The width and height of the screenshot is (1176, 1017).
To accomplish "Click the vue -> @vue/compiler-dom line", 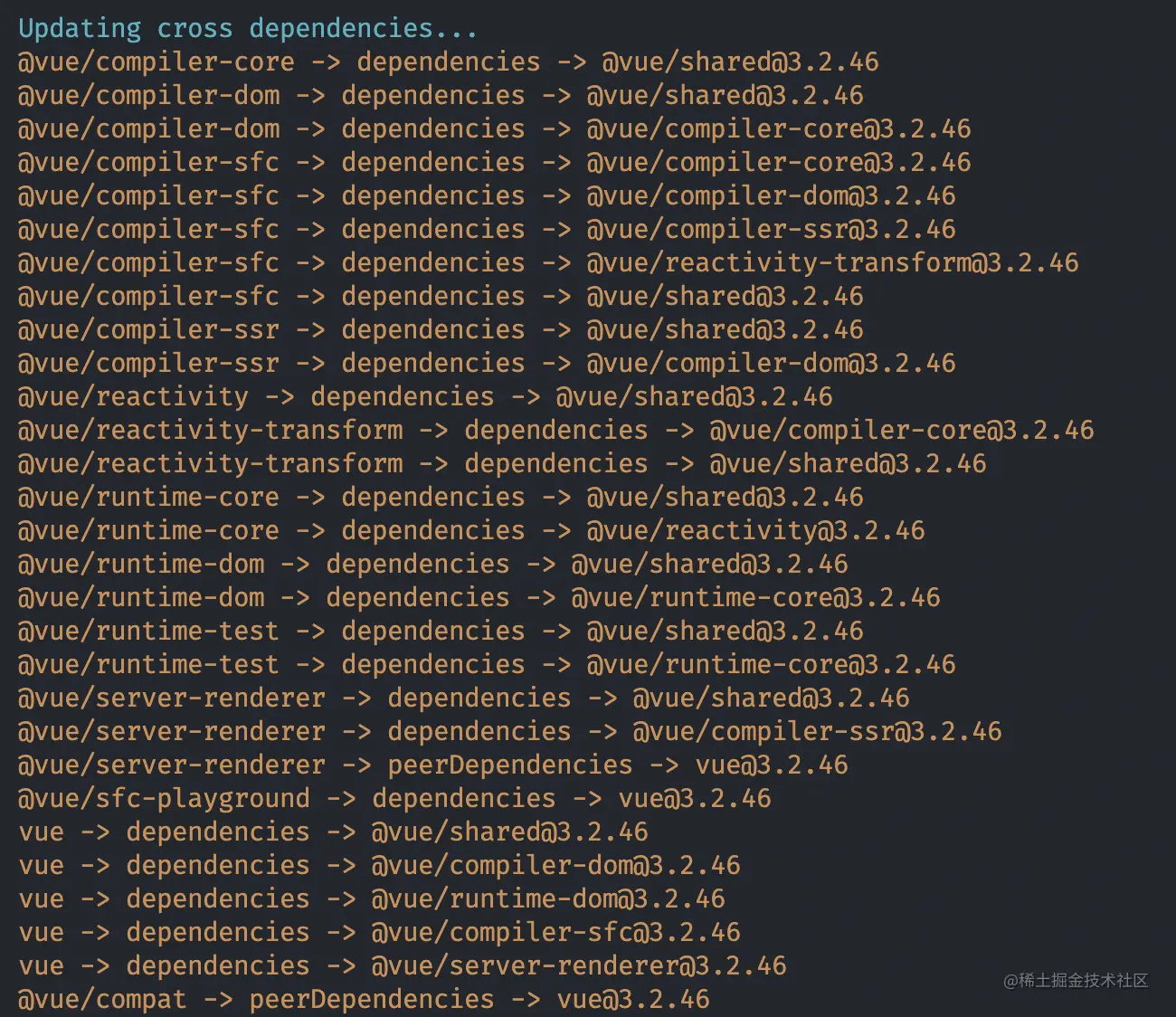I will tap(379, 865).
